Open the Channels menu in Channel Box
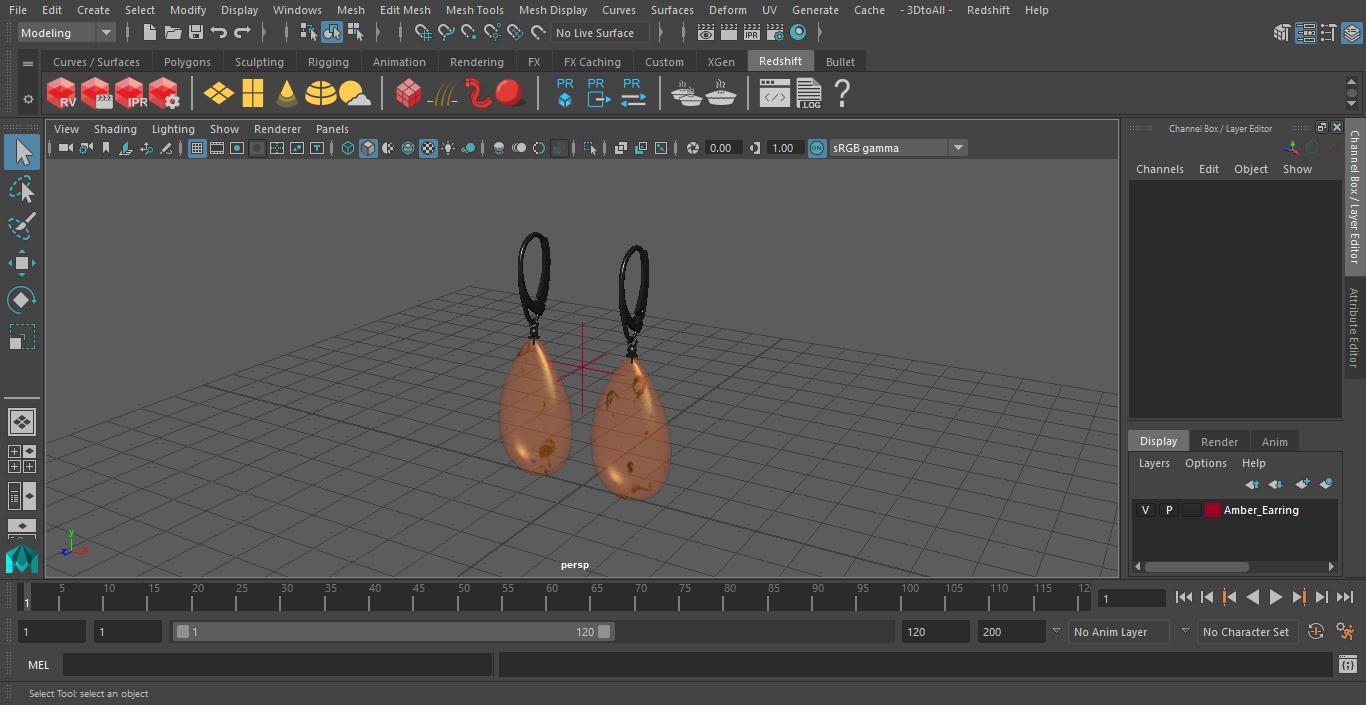The height and width of the screenshot is (705, 1366). [1159, 169]
